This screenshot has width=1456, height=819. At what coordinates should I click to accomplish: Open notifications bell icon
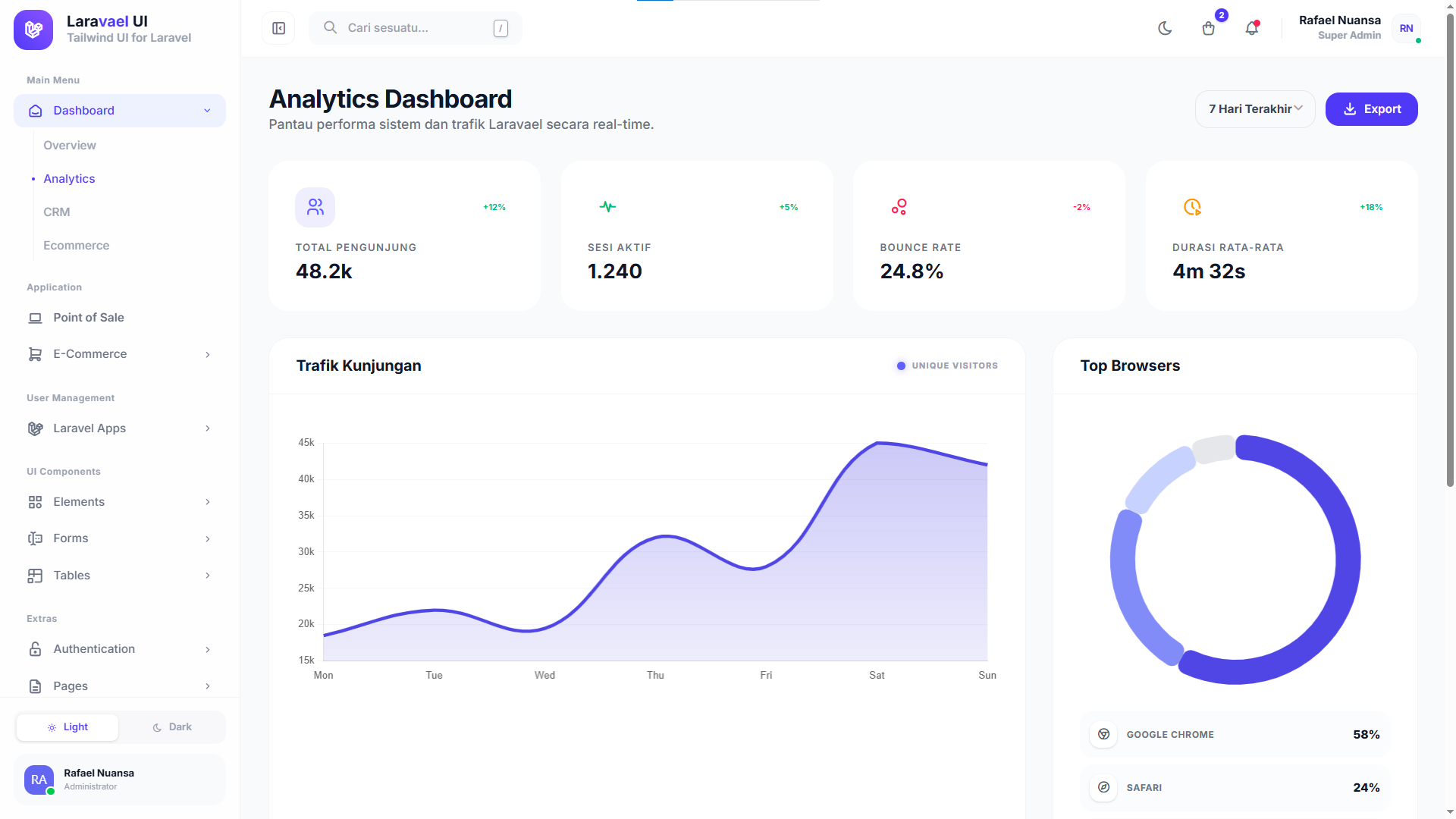tap(1252, 28)
